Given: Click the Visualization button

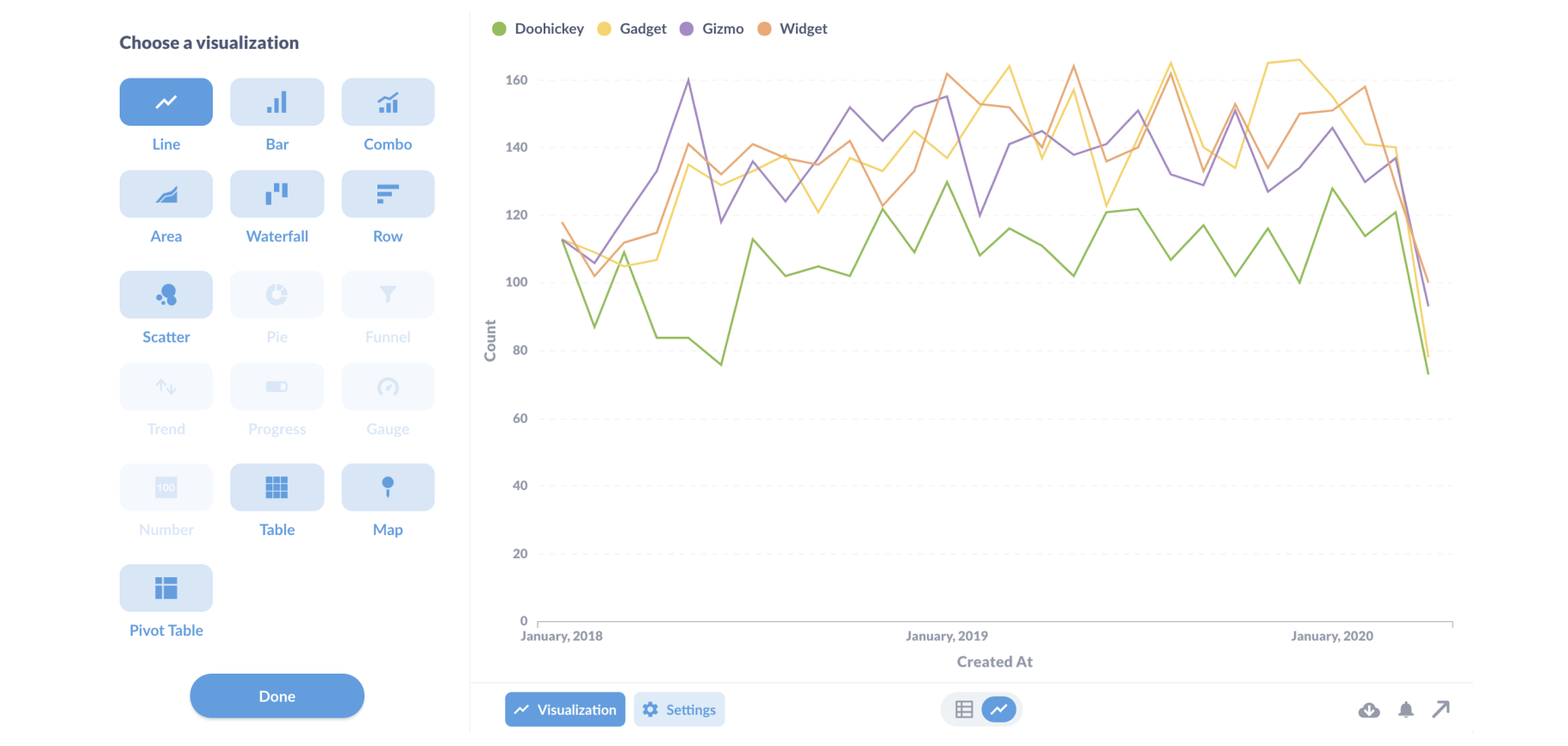Looking at the screenshot, I should 565,710.
